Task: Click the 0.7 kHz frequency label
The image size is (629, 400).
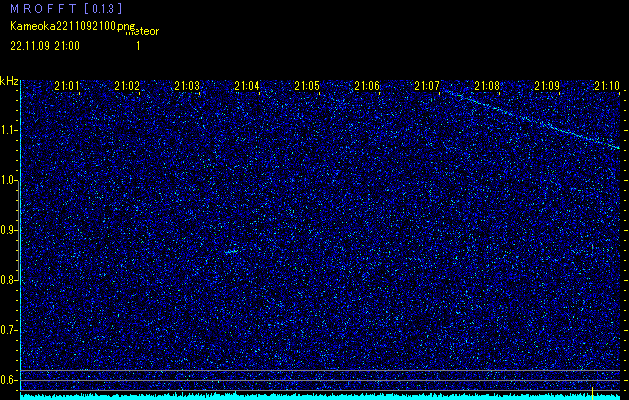Action: tap(9, 330)
